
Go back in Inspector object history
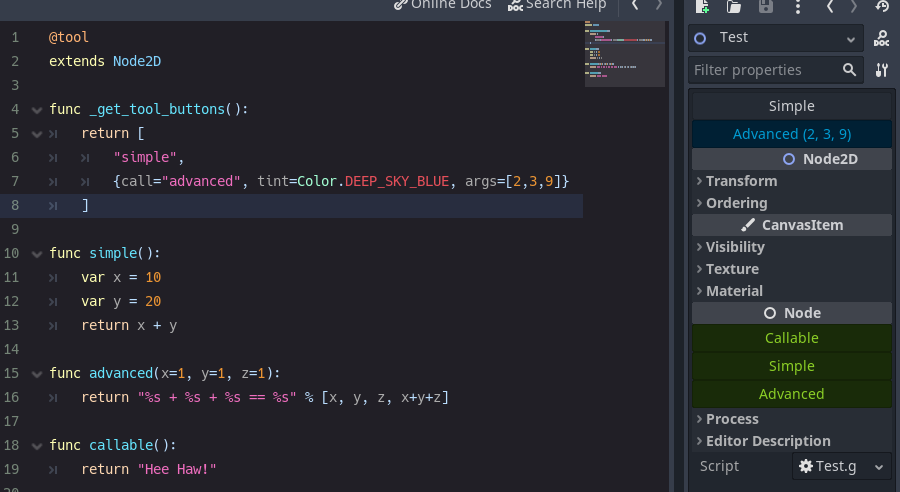[830, 6]
